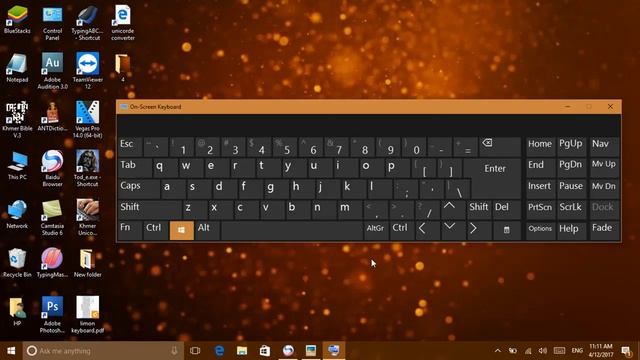
Task: Click the Help key
Action: point(571,230)
